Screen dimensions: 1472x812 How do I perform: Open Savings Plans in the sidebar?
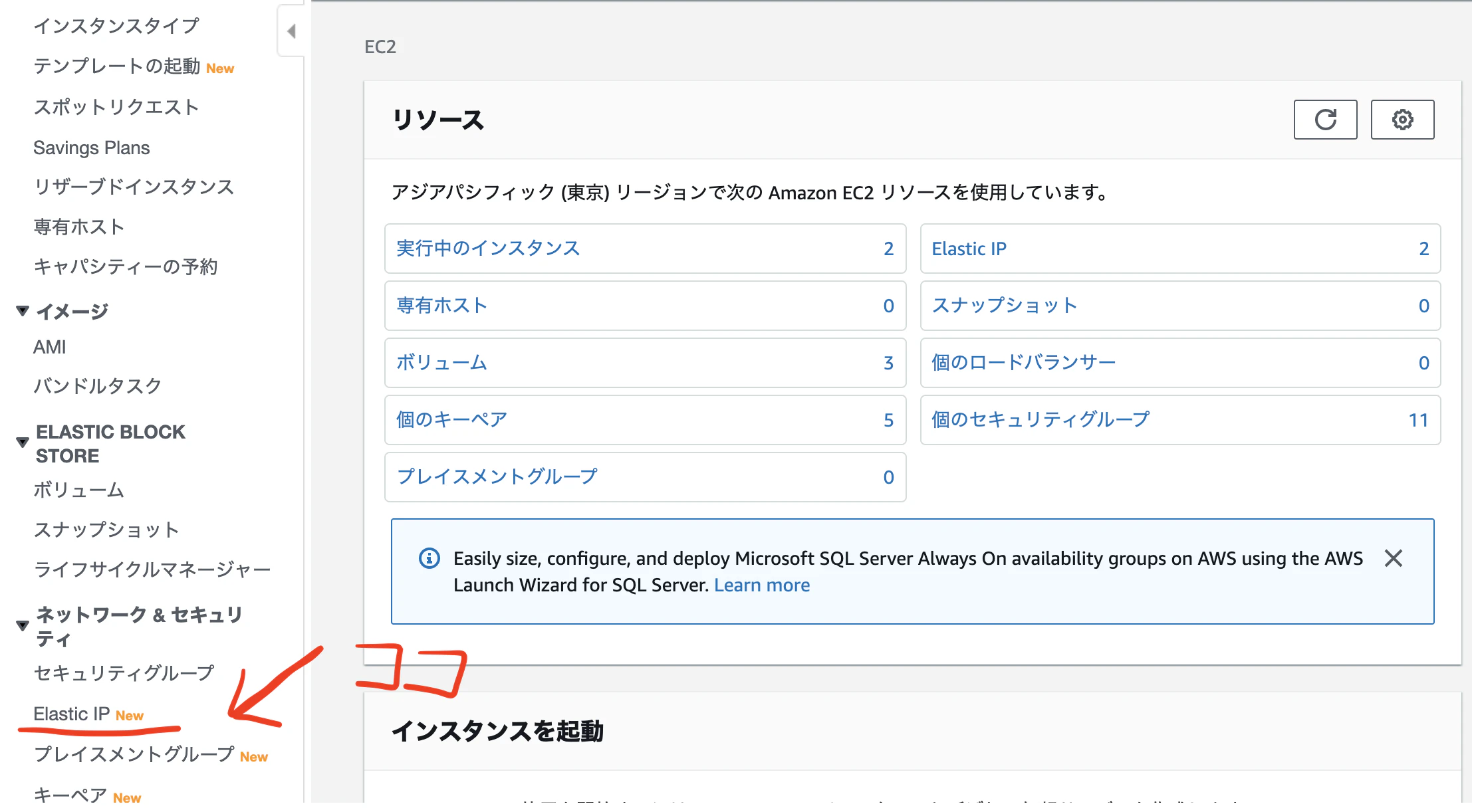(92, 148)
